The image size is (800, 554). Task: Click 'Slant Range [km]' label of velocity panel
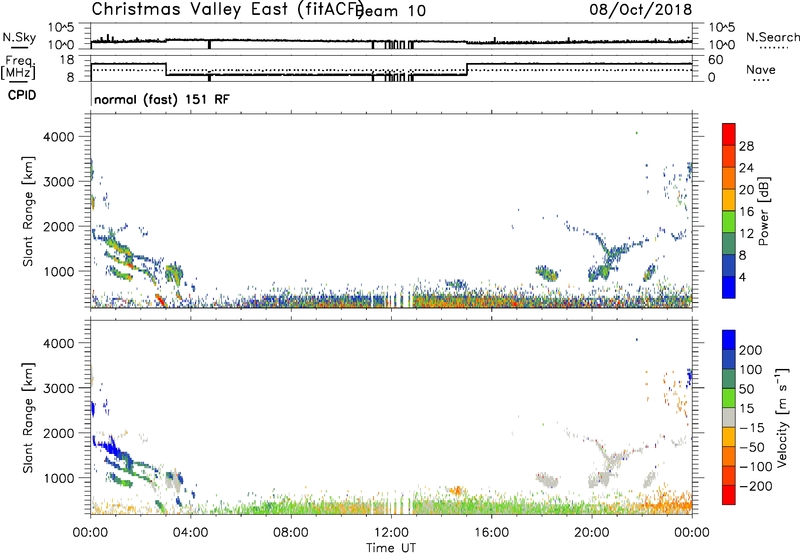point(28,418)
